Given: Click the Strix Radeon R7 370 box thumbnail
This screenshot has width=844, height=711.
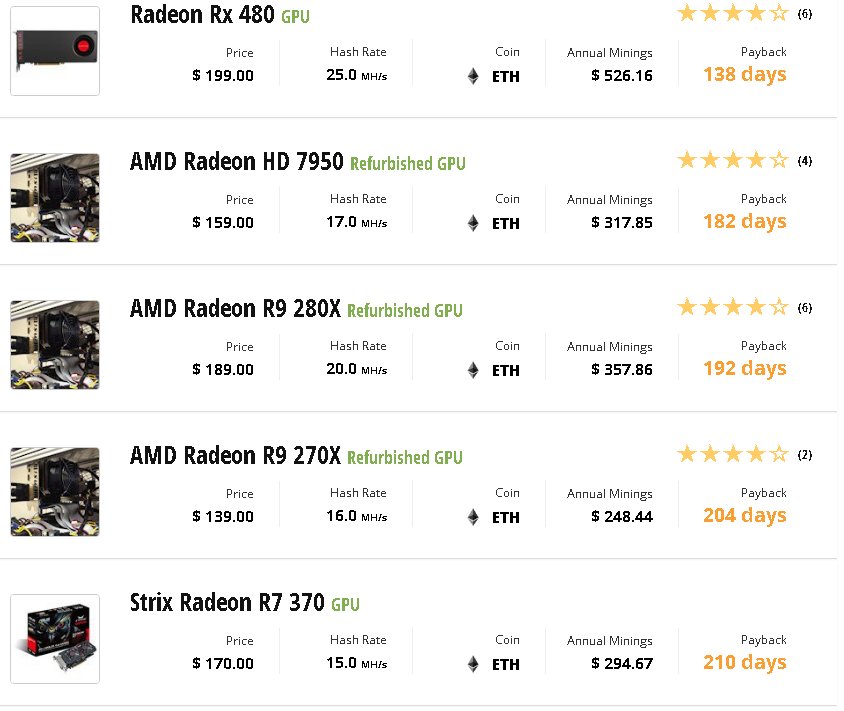Looking at the screenshot, I should (55, 639).
